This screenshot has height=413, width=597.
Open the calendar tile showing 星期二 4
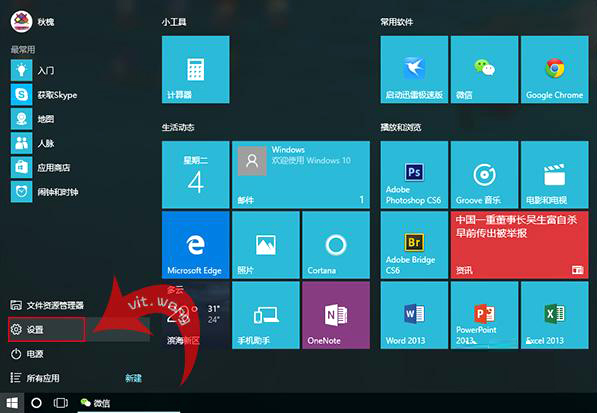click(196, 175)
